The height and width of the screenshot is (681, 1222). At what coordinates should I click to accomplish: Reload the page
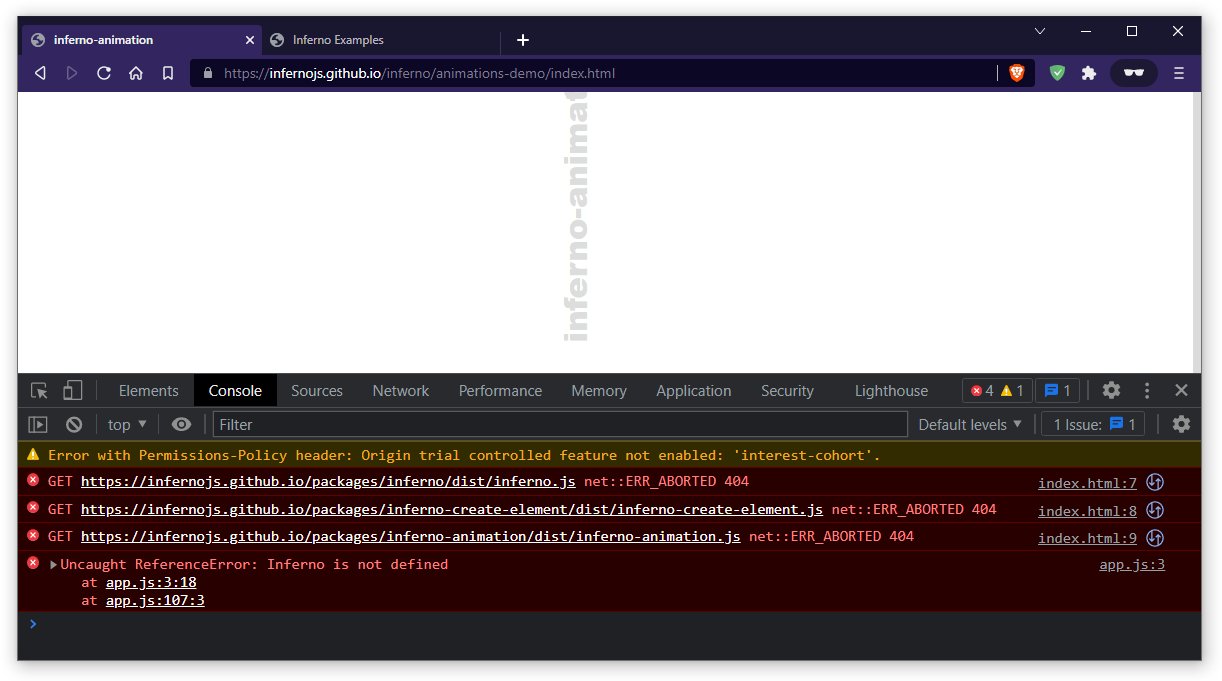[x=104, y=73]
